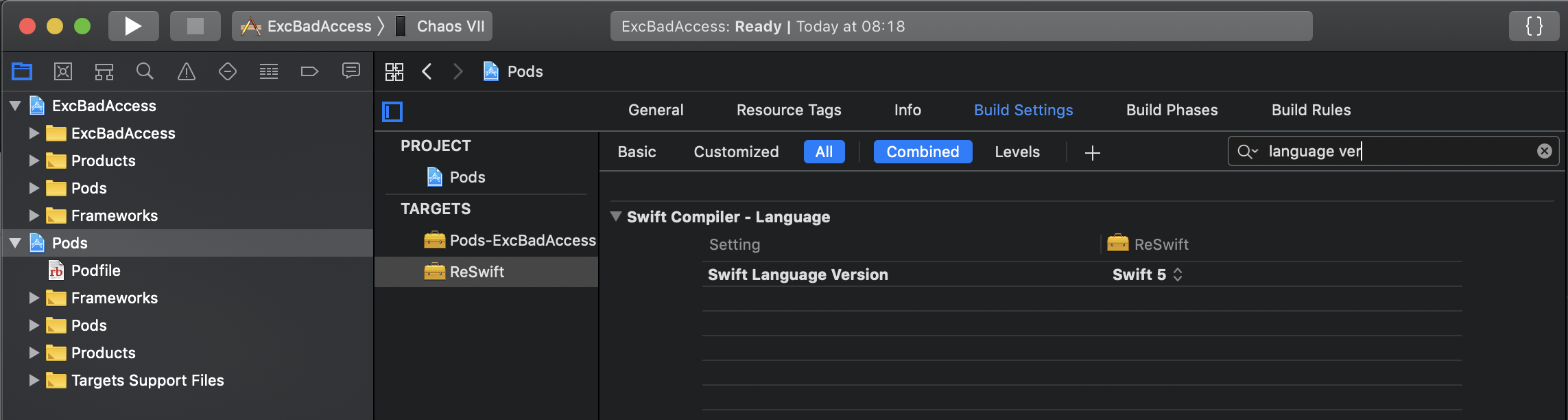Open the related items grid icon
Image resolution: width=1568 pixels, height=420 pixels.
394,71
